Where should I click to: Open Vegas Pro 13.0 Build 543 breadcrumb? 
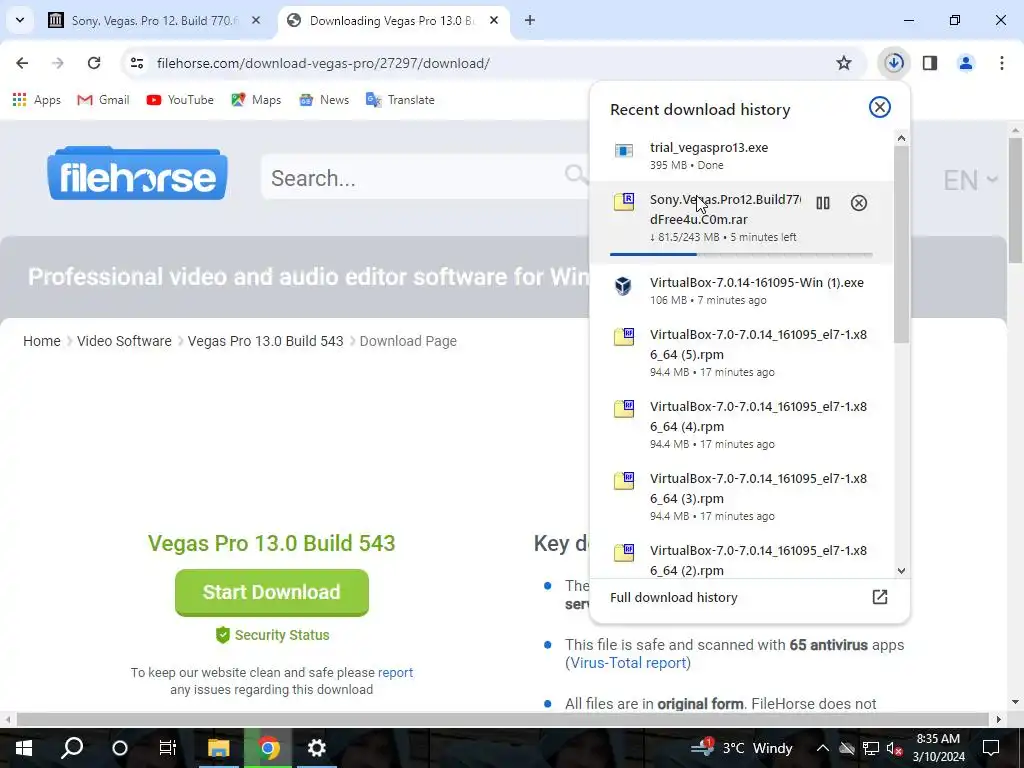(265, 341)
